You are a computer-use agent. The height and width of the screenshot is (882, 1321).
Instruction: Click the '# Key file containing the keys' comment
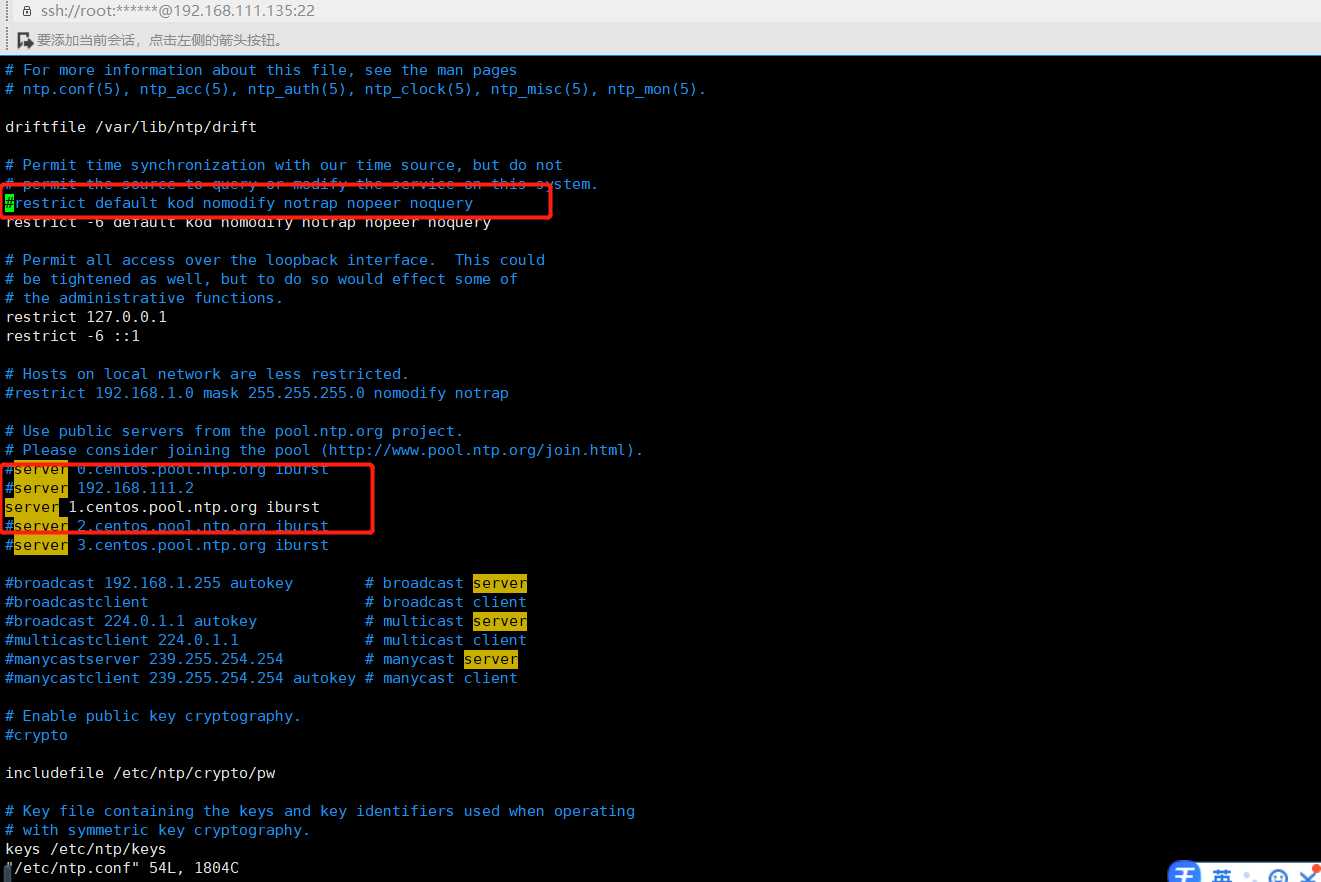pyautogui.click(x=320, y=811)
